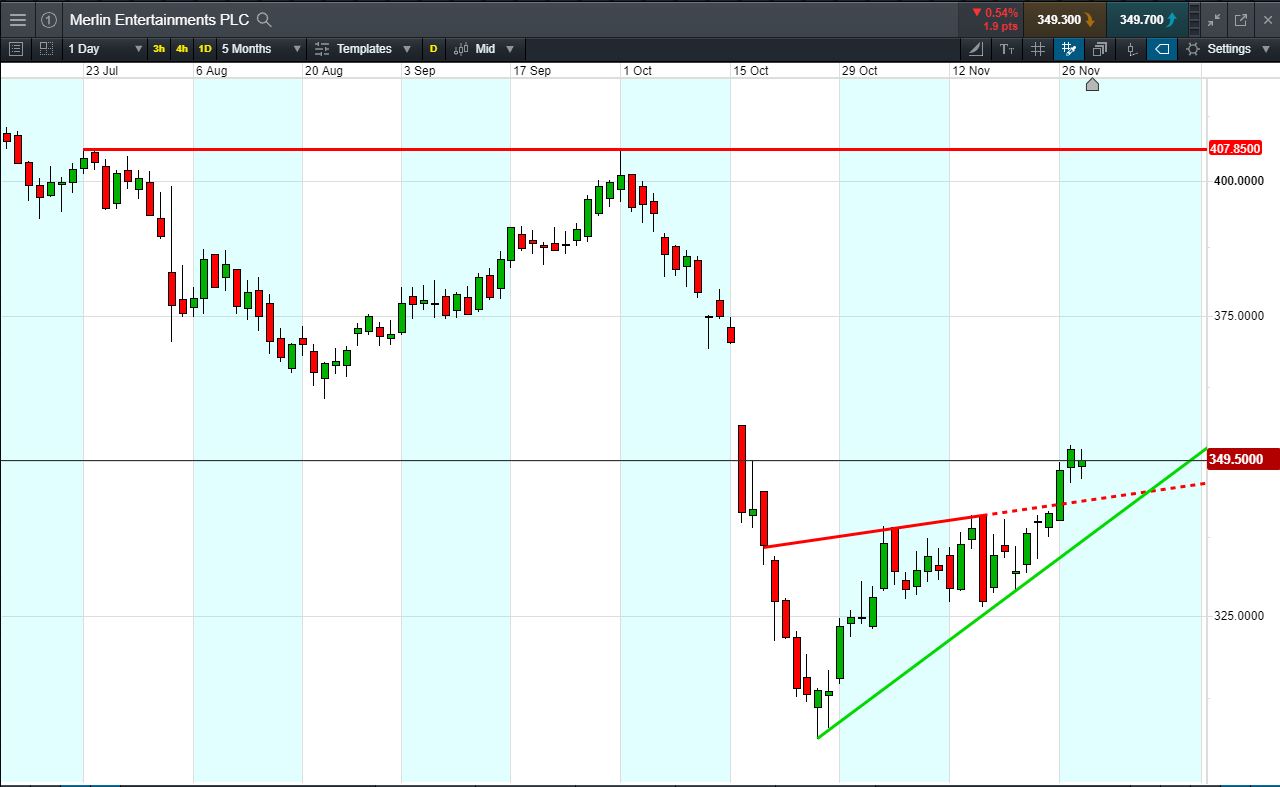The image size is (1280, 787).
Task: Expand the Settings dropdown arrow
Action: pyautogui.click(x=1266, y=49)
